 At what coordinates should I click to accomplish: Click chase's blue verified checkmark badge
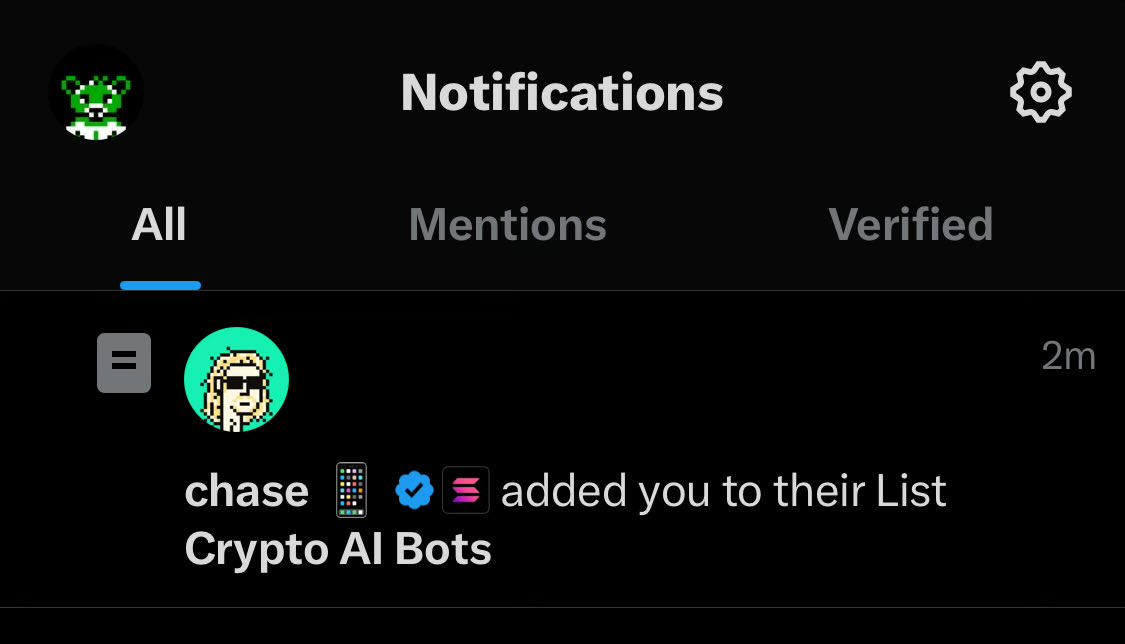(414, 491)
